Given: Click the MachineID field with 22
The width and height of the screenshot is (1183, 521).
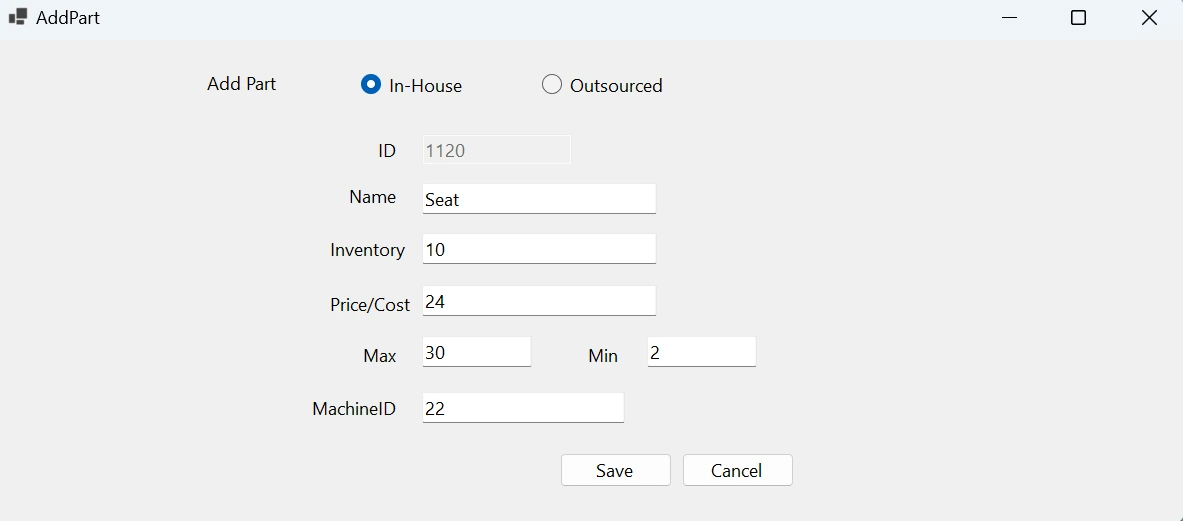Looking at the screenshot, I should coord(523,408).
